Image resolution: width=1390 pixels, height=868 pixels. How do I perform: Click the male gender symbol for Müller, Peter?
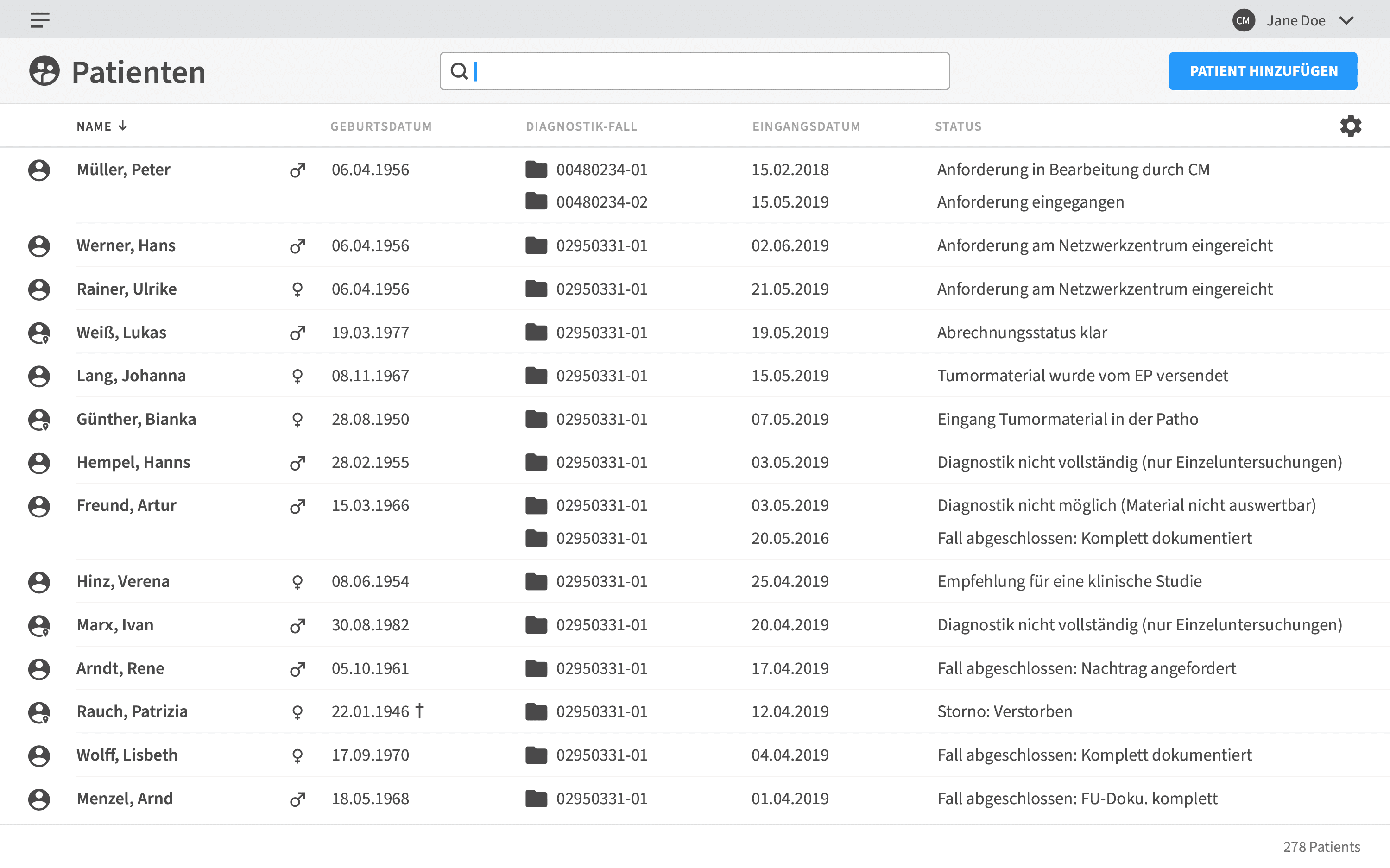coord(297,170)
